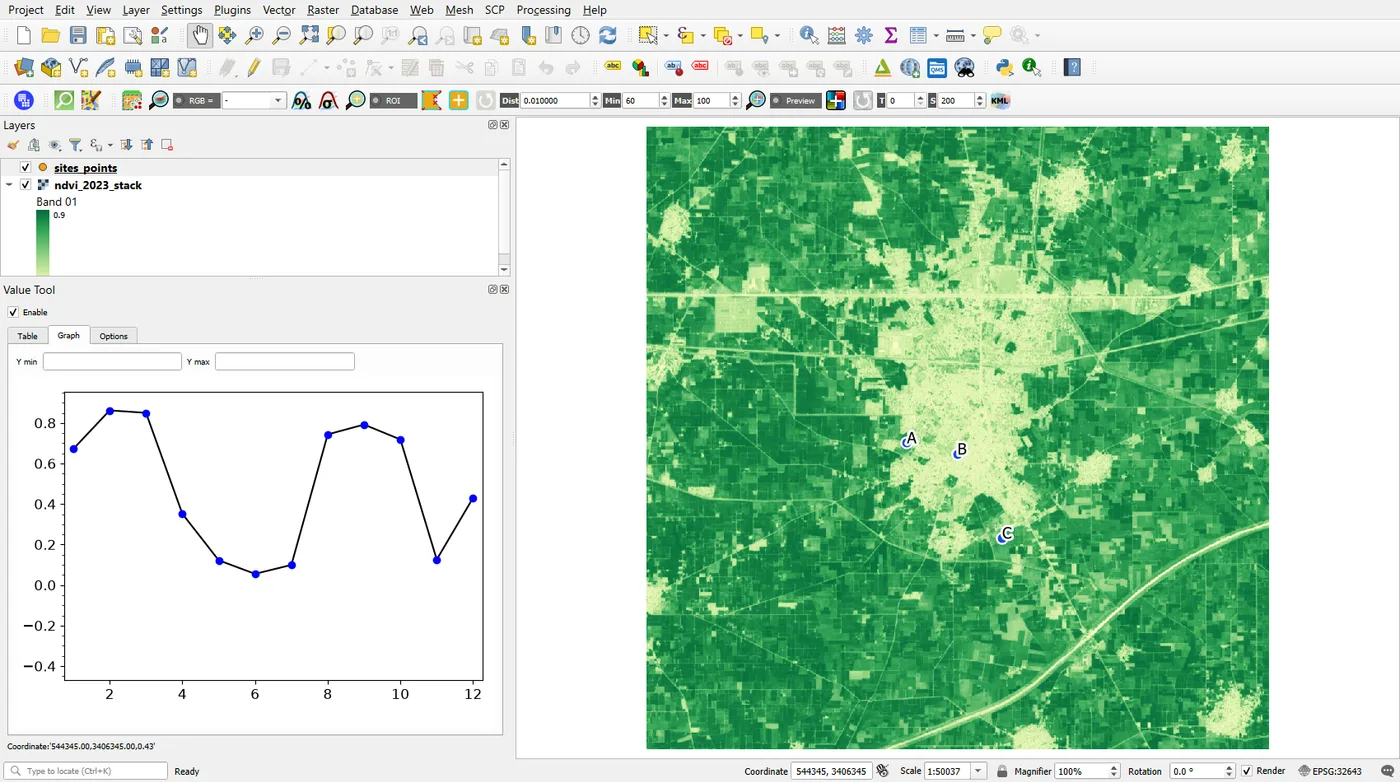Image resolution: width=1400 pixels, height=782 pixels.
Task: Click the Y min input field
Action: coord(112,361)
